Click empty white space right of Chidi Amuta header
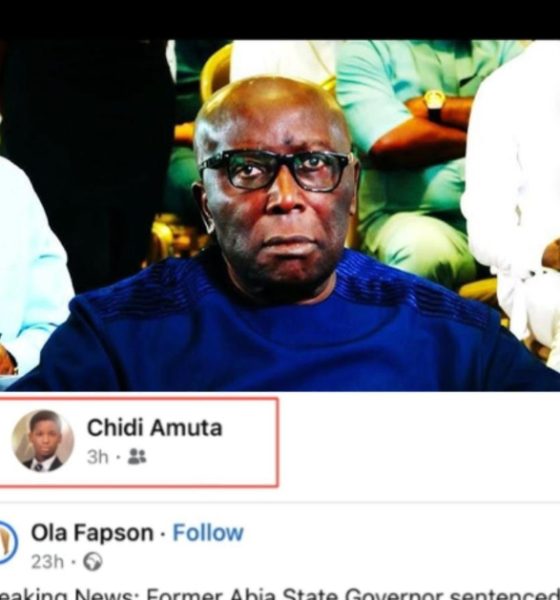This screenshot has width=560, height=600. click(419, 443)
